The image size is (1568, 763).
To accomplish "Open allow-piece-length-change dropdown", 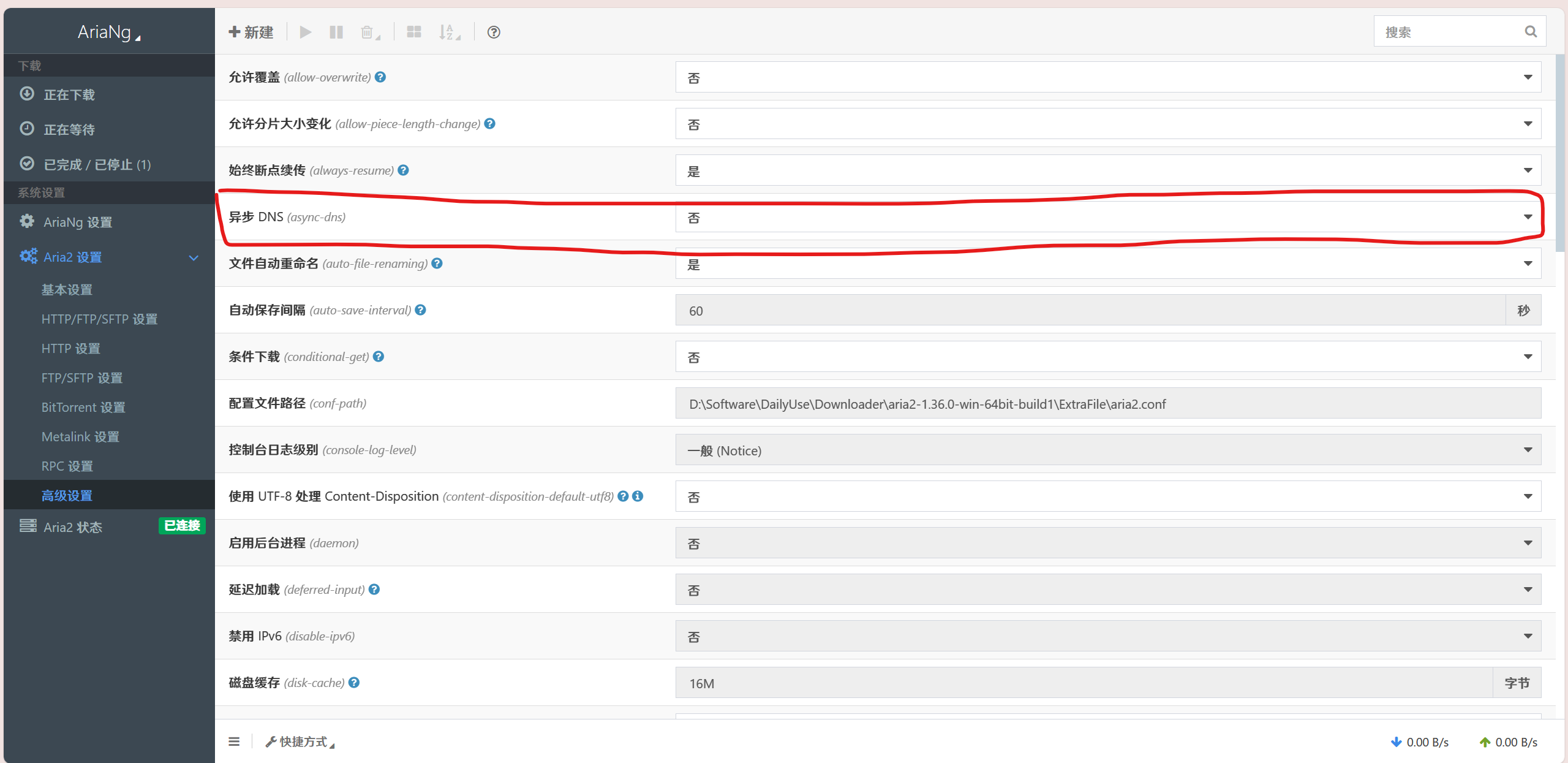I will (x=1108, y=124).
